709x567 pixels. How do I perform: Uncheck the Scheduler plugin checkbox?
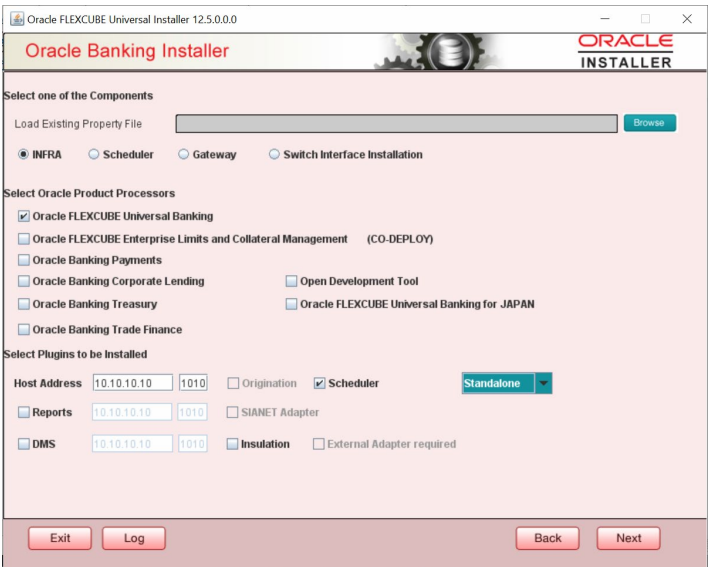[319, 383]
